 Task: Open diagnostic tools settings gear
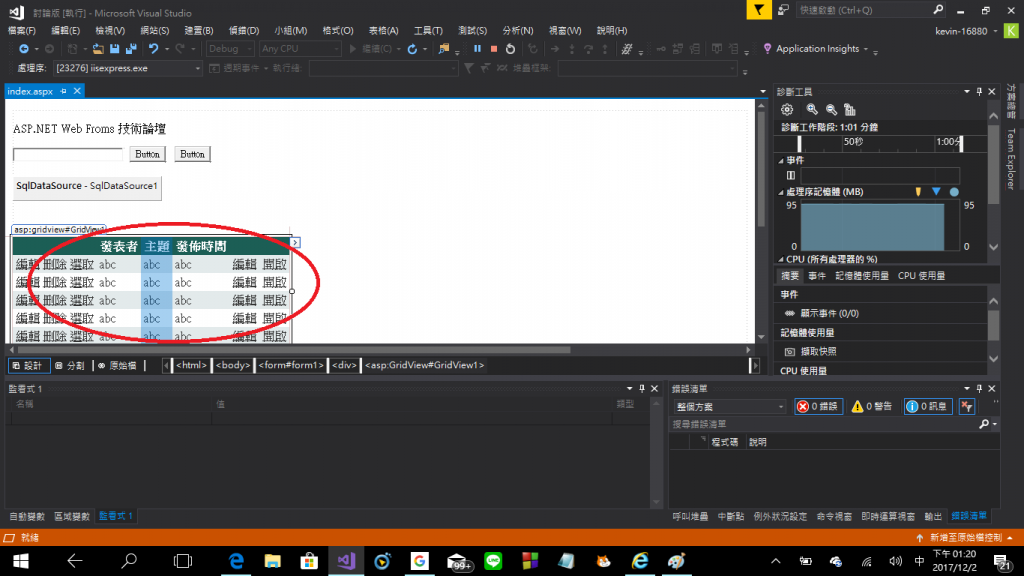(x=787, y=110)
